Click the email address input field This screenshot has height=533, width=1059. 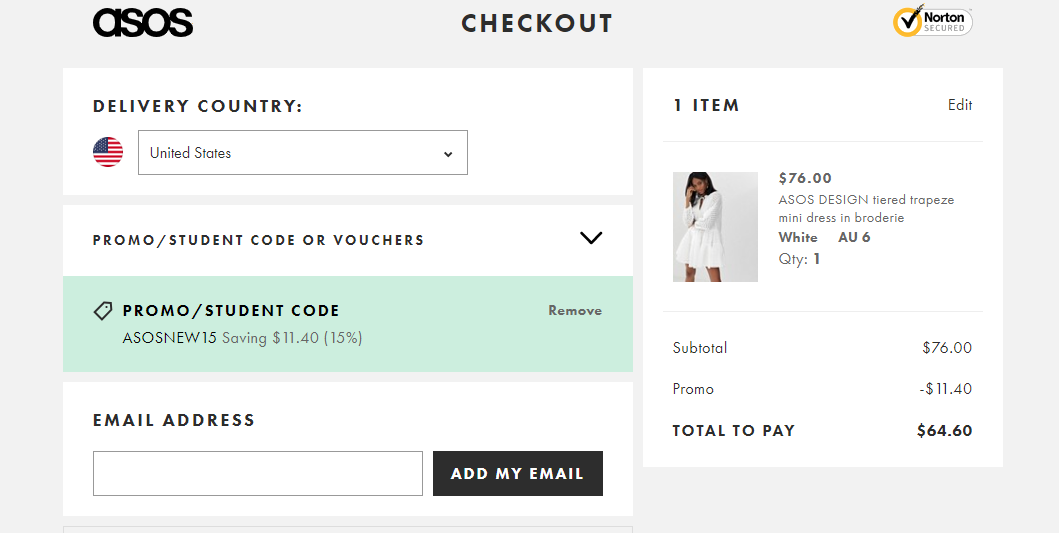coord(258,473)
